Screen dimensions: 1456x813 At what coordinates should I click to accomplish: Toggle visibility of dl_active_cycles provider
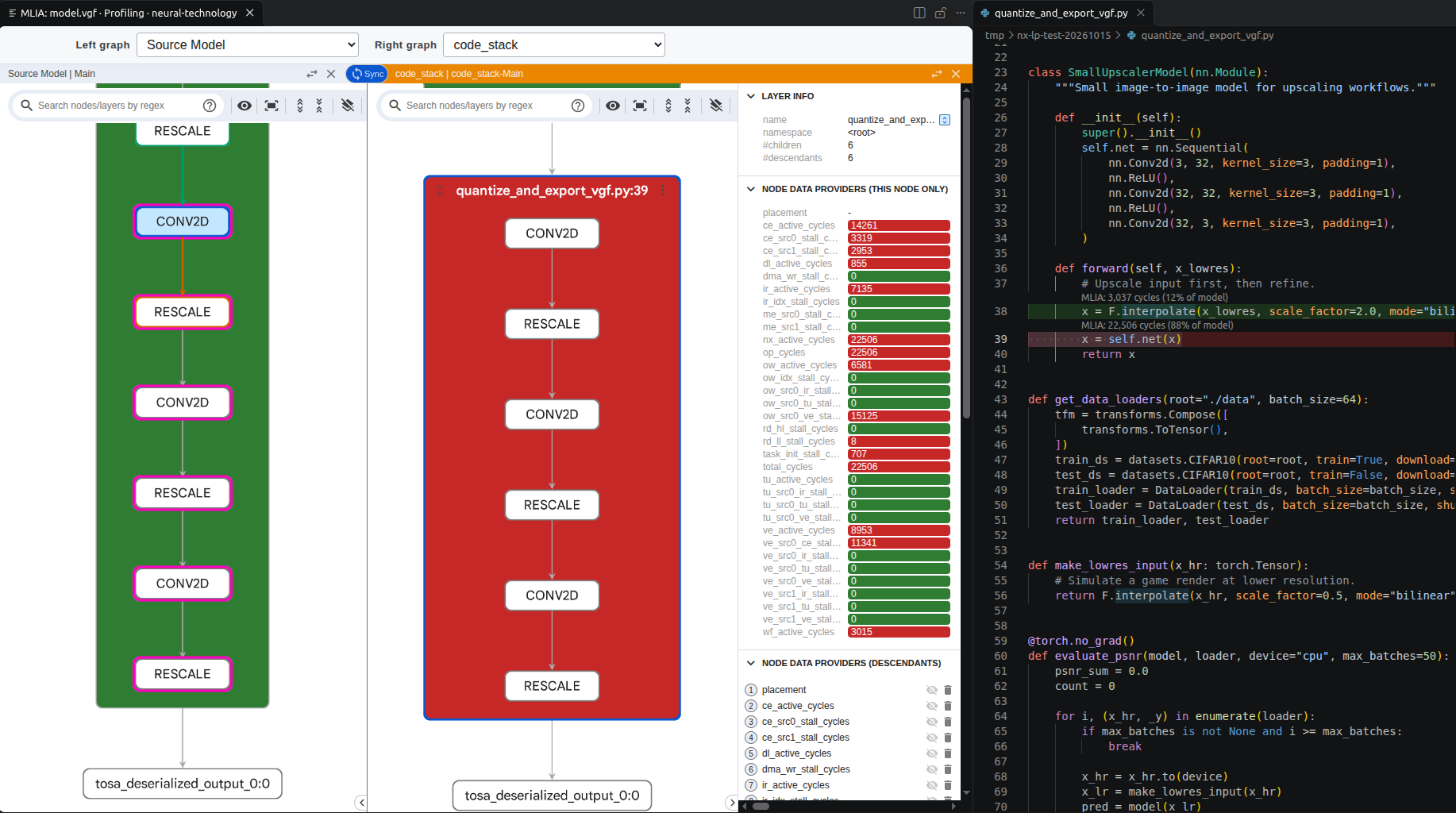click(932, 753)
